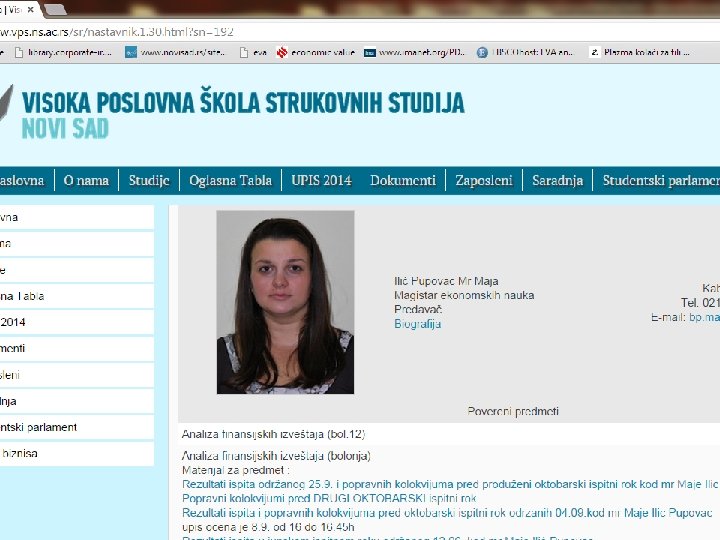Click the Predavač title text
720x540 pixels.
(x=418, y=309)
